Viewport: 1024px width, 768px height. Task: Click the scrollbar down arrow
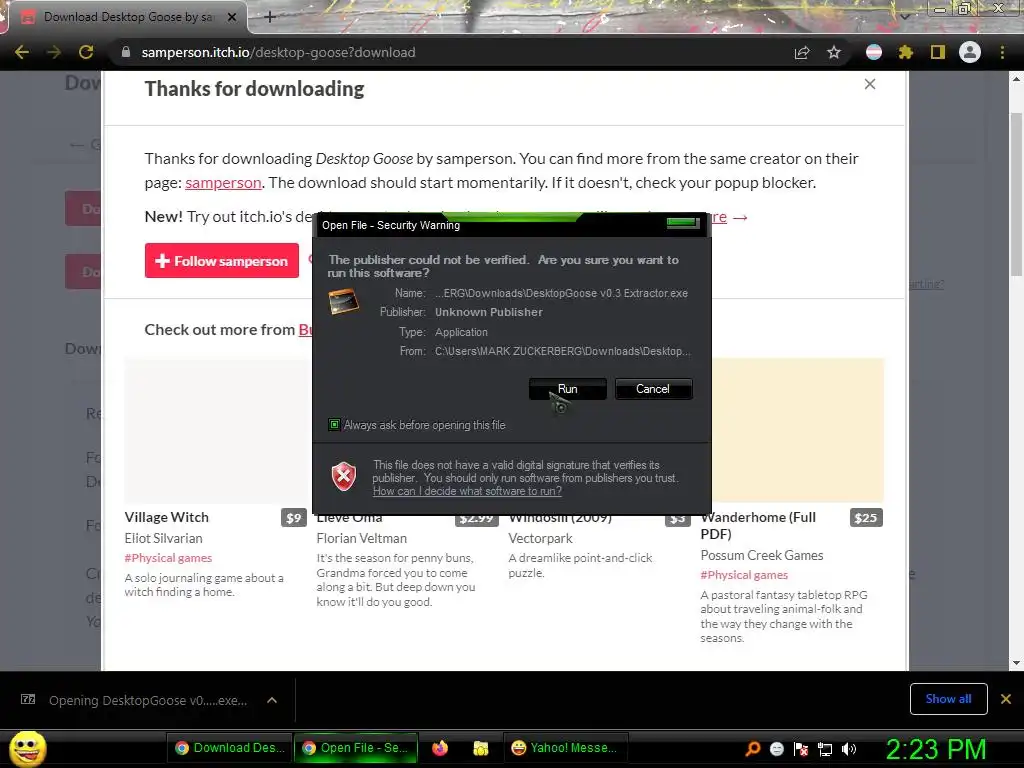click(x=1016, y=663)
